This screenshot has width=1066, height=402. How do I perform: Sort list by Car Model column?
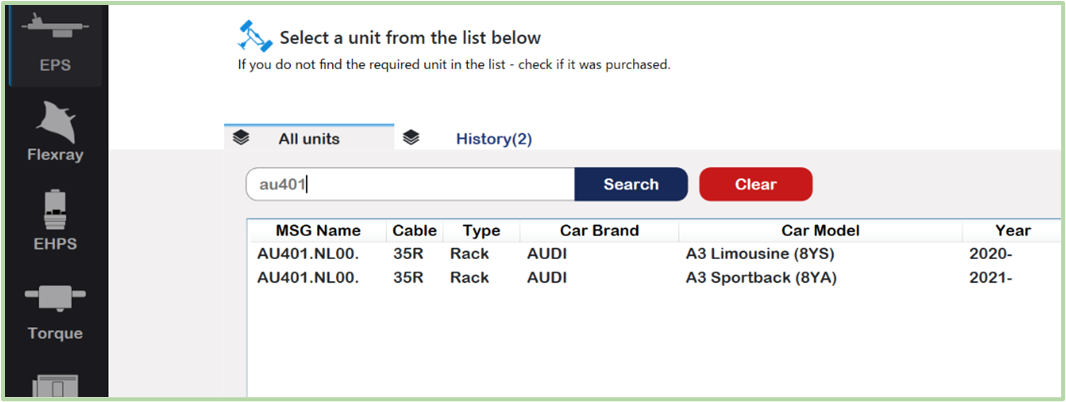point(820,230)
